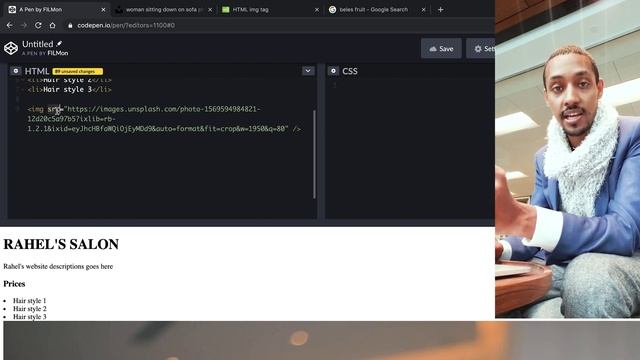This screenshot has width=640, height=360.
Task: Click the HTML editor vertical scrollbar
Action: 314,154
